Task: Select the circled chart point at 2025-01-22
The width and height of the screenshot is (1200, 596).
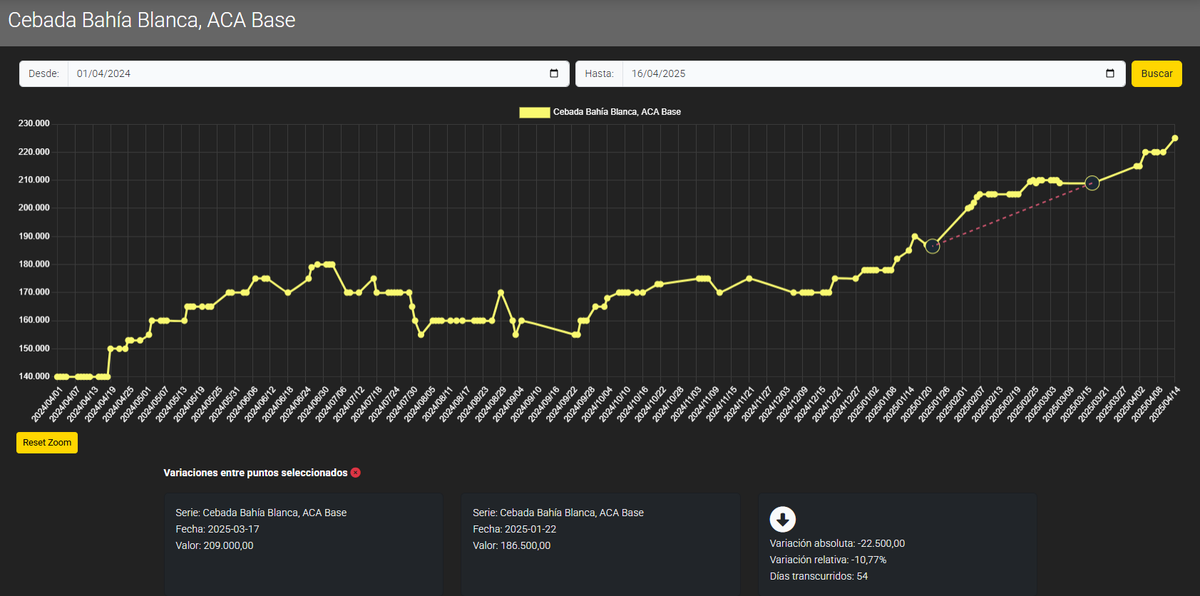Action: click(x=932, y=246)
